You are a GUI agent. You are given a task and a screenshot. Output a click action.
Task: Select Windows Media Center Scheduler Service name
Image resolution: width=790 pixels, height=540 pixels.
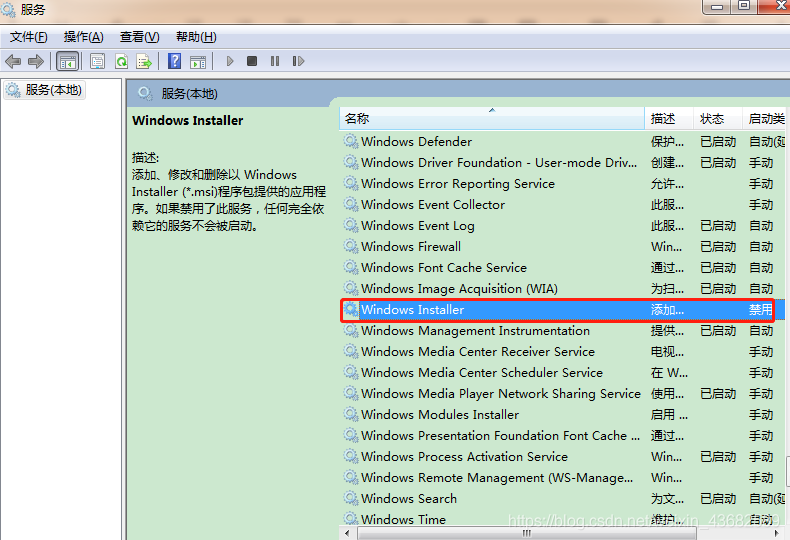coord(482,373)
